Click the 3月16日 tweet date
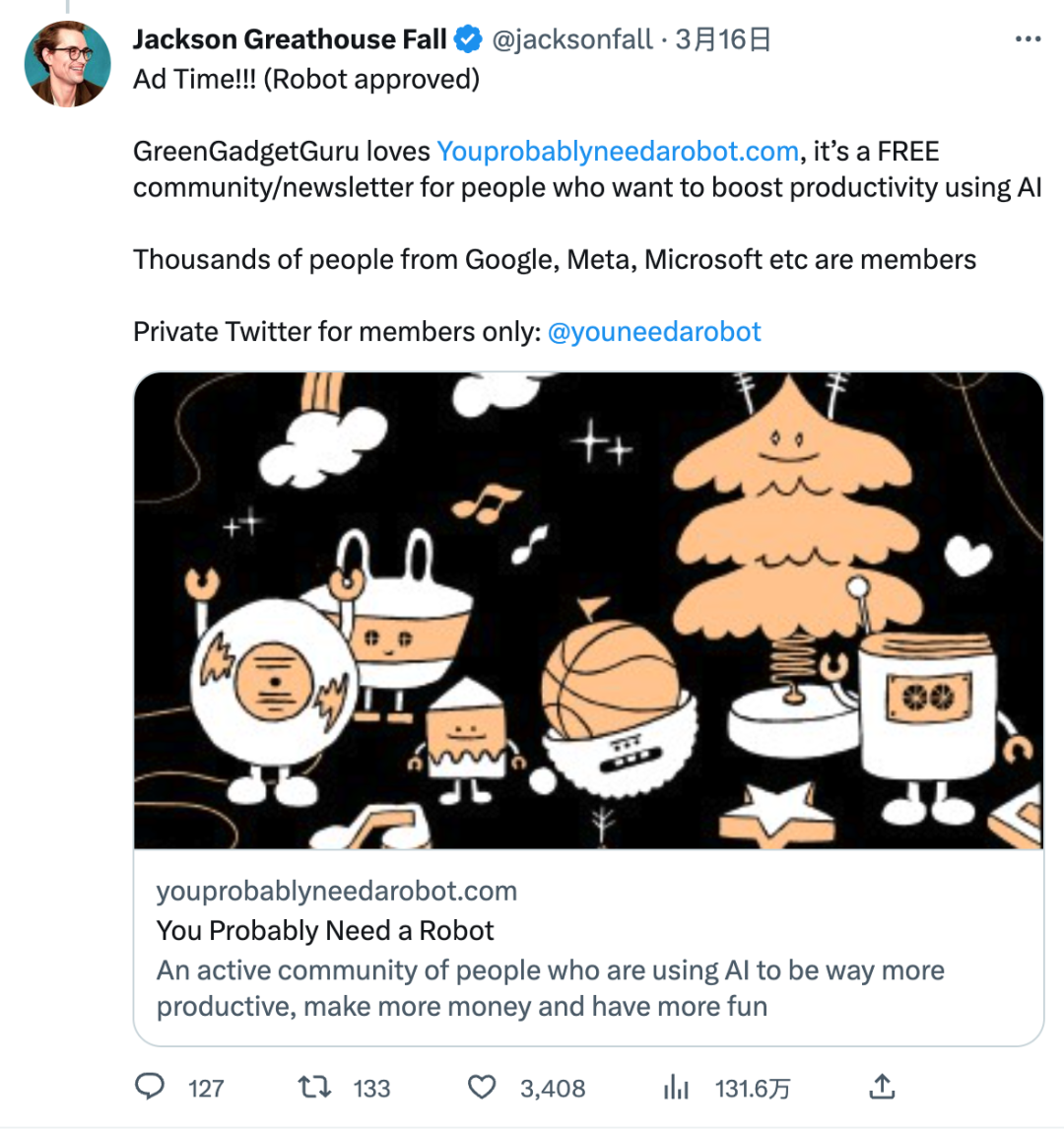The width and height of the screenshot is (1064, 1133). click(x=722, y=39)
